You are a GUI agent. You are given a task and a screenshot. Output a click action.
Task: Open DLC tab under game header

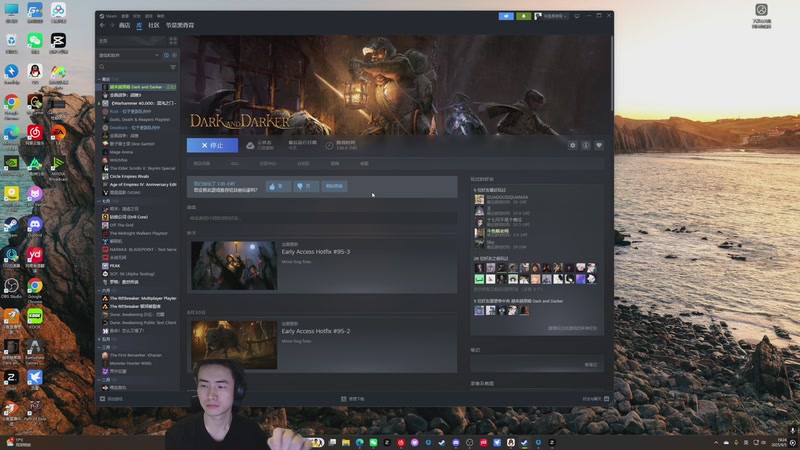point(235,164)
